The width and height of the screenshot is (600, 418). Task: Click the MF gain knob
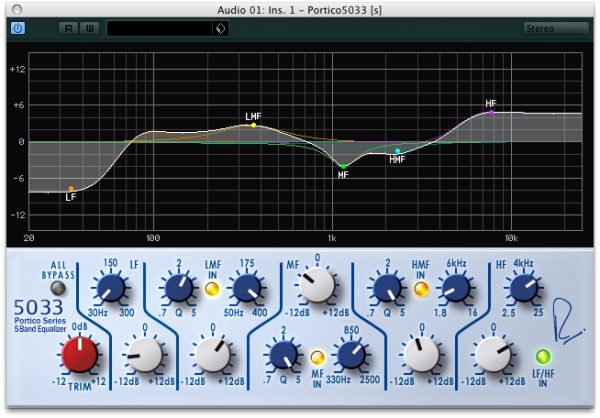click(317, 286)
